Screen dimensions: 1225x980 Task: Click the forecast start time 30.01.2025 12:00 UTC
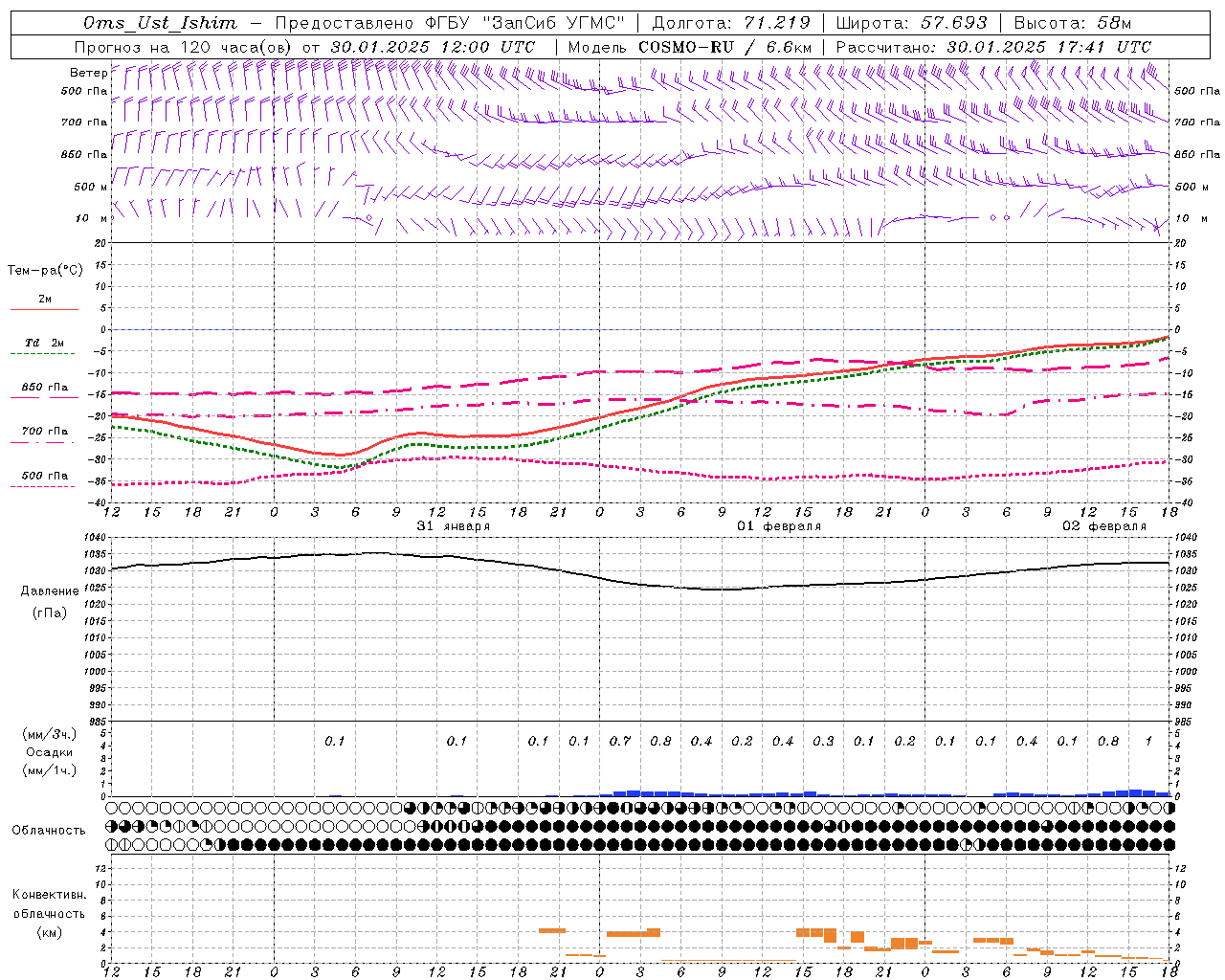point(433,47)
